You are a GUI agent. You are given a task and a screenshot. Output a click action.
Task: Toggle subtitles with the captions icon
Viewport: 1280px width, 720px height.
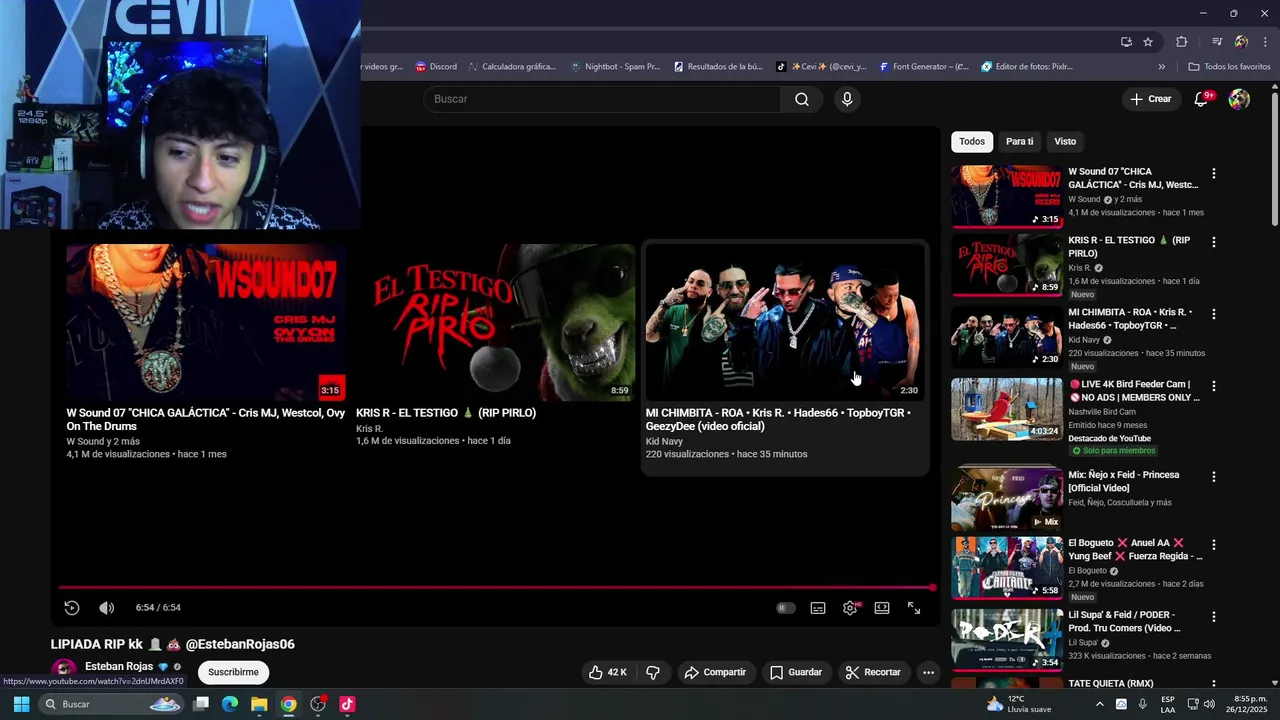pyautogui.click(x=818, y=608)
